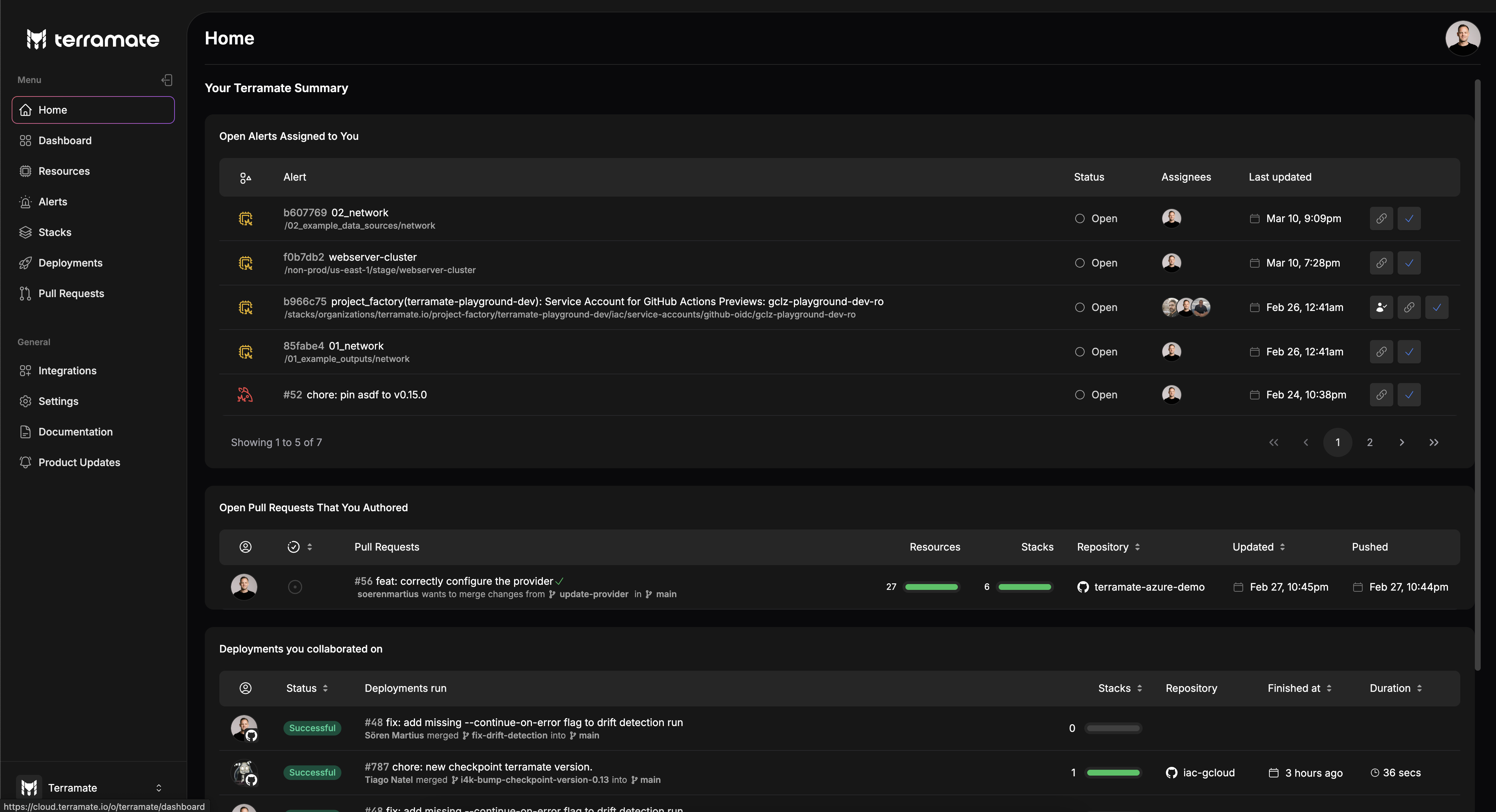Click Resources progress bar of PR #56

tap(932, 587)
